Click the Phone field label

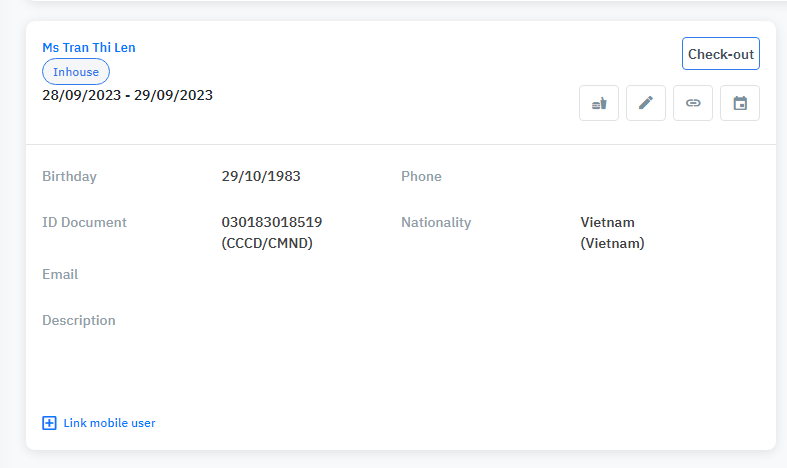pos(421,176)
